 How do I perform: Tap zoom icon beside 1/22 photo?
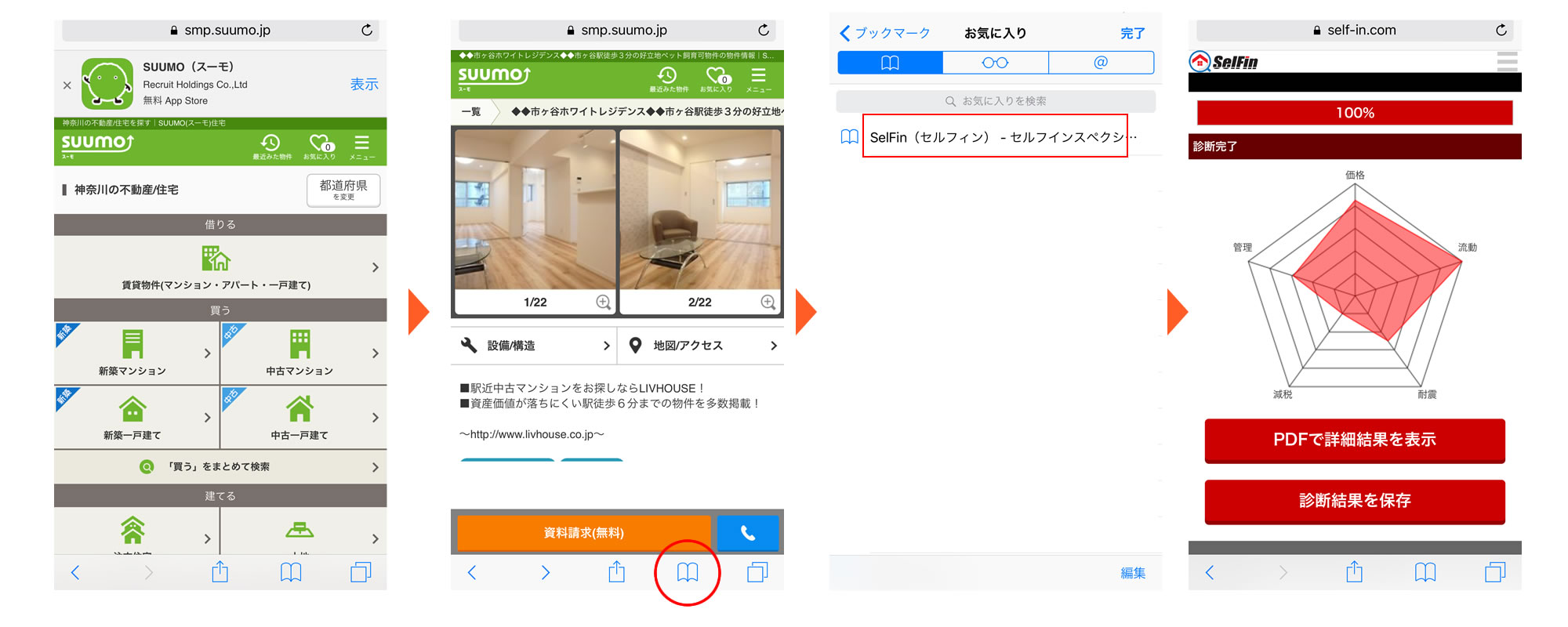click(603, 302)
